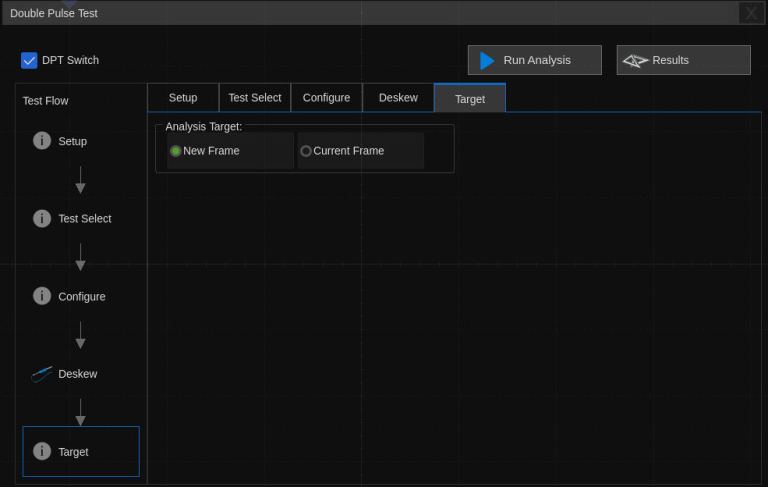Go to the Configure tab

tap(326, 98)
